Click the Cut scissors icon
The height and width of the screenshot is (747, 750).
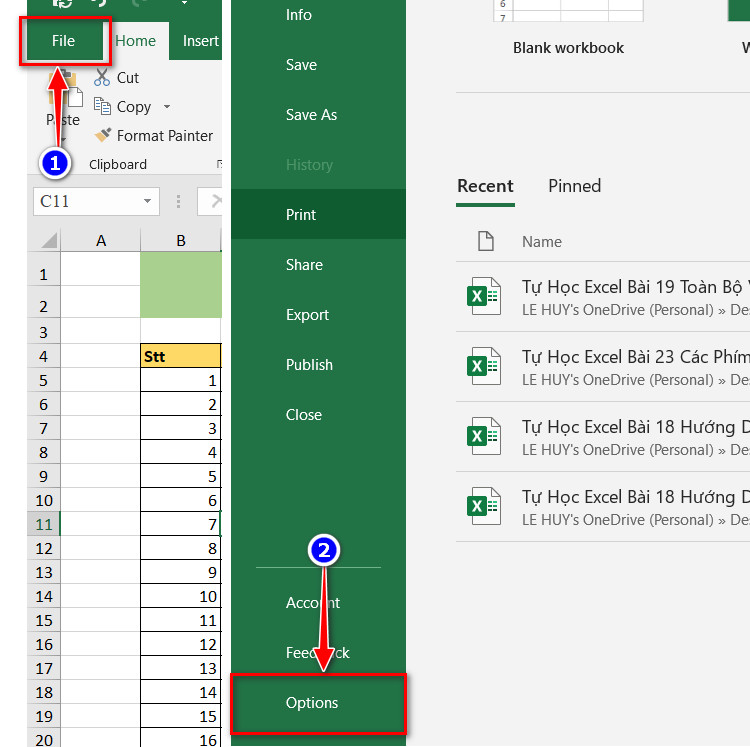tap(102, 77)
